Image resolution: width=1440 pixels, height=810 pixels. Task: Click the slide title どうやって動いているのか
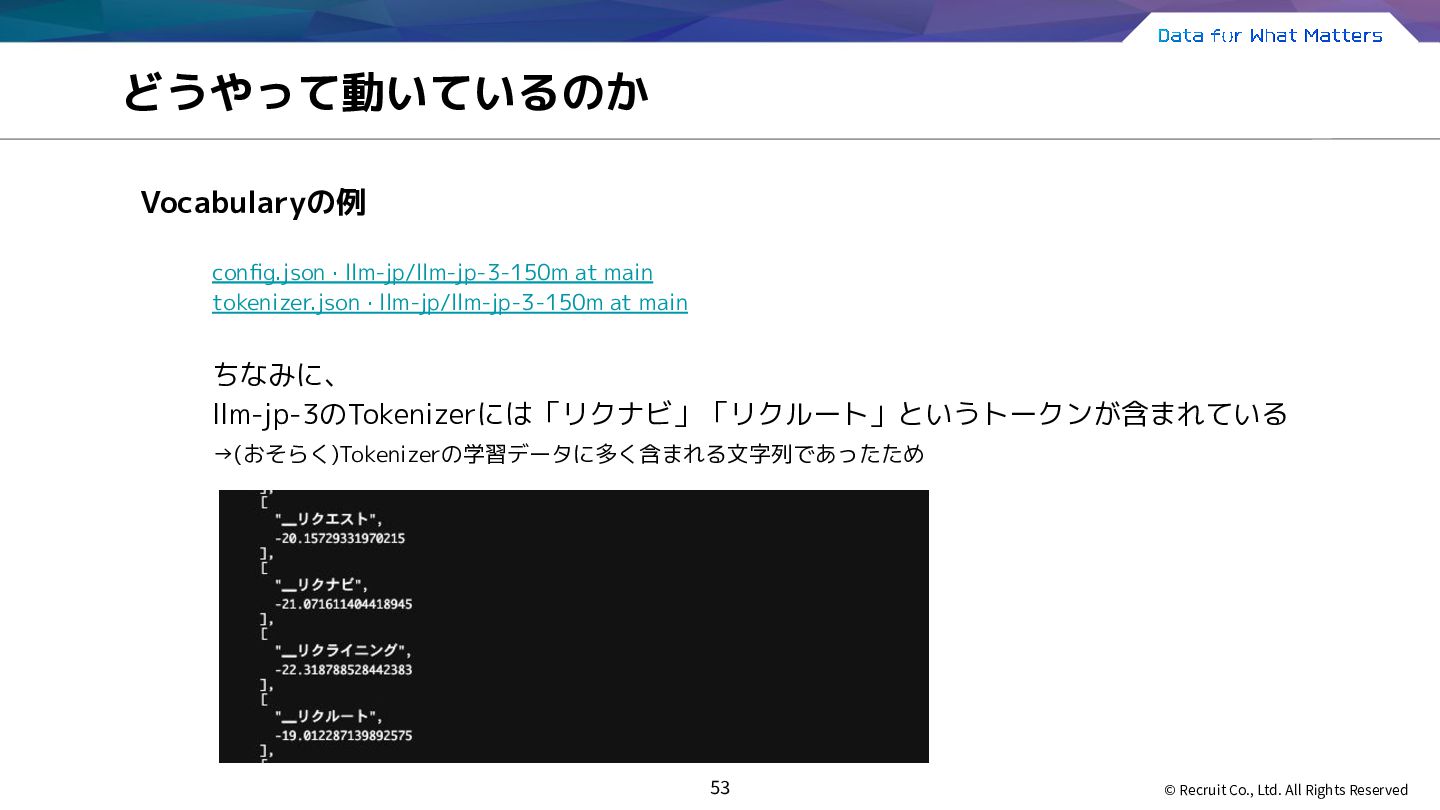(385, 93)
